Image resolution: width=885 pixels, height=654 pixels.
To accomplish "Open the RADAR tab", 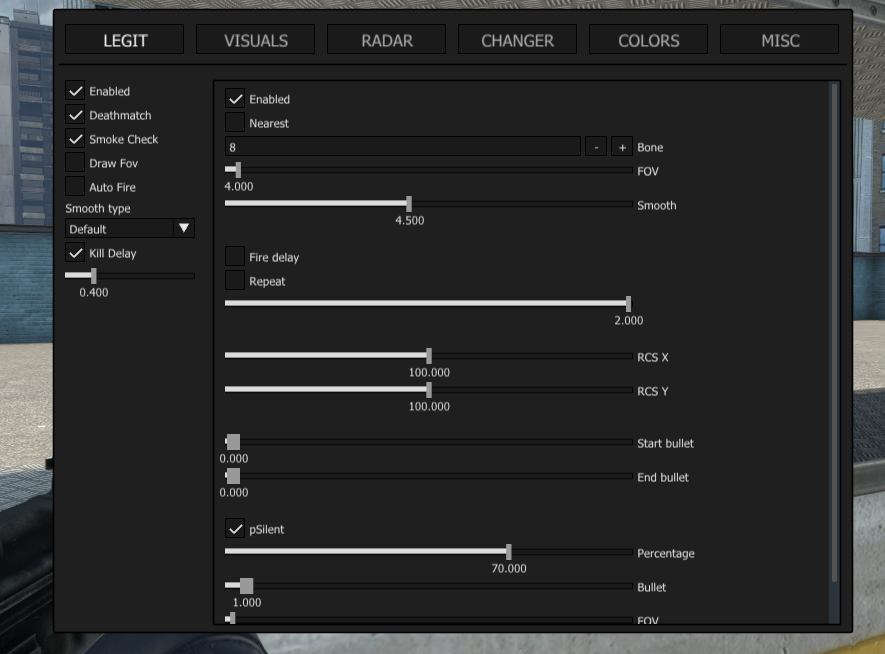I will pyautogui.click(x=386, y=40).
